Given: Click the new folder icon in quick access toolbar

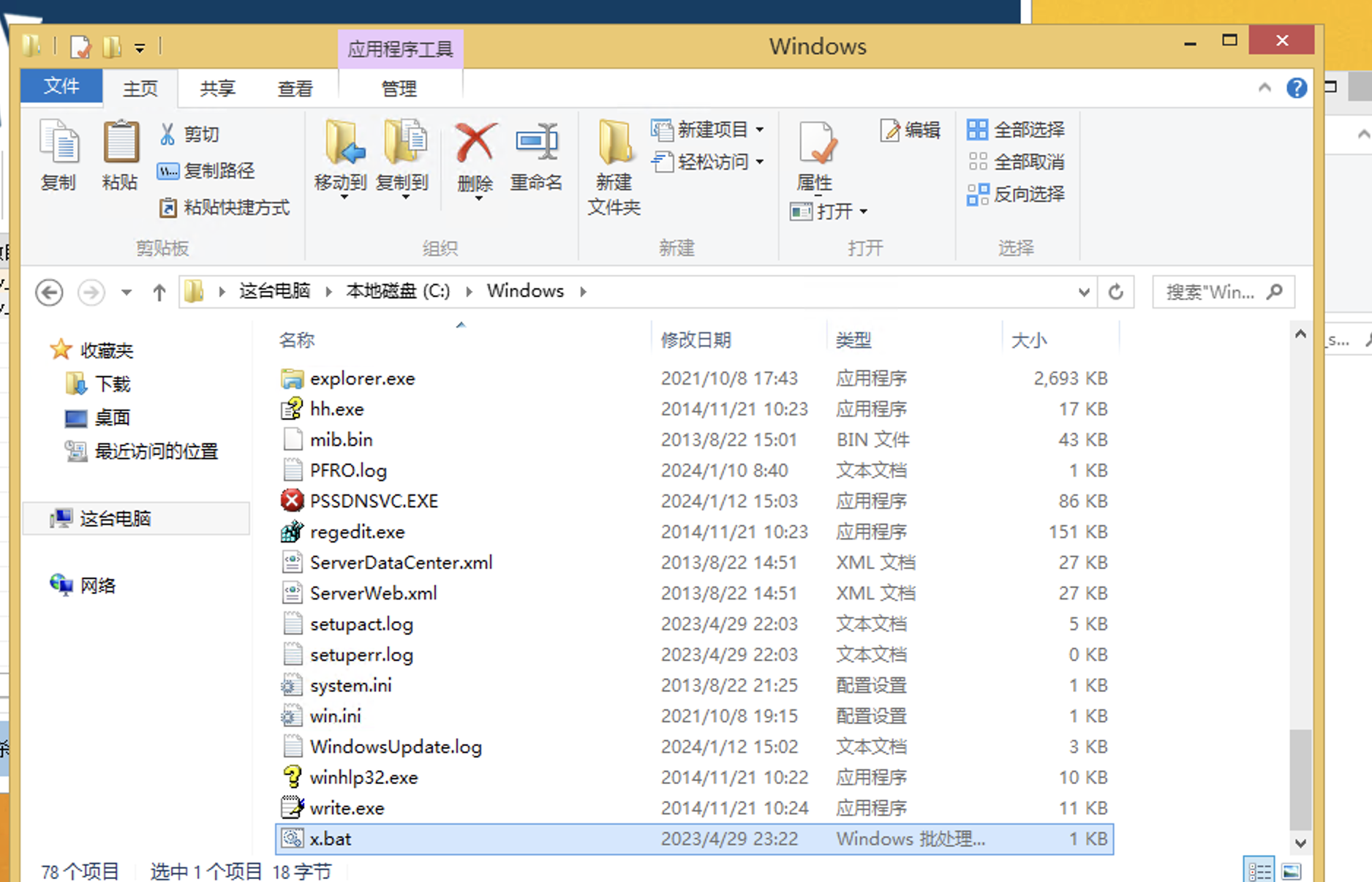Looking at the screenshot, I should tap(111, 48).
